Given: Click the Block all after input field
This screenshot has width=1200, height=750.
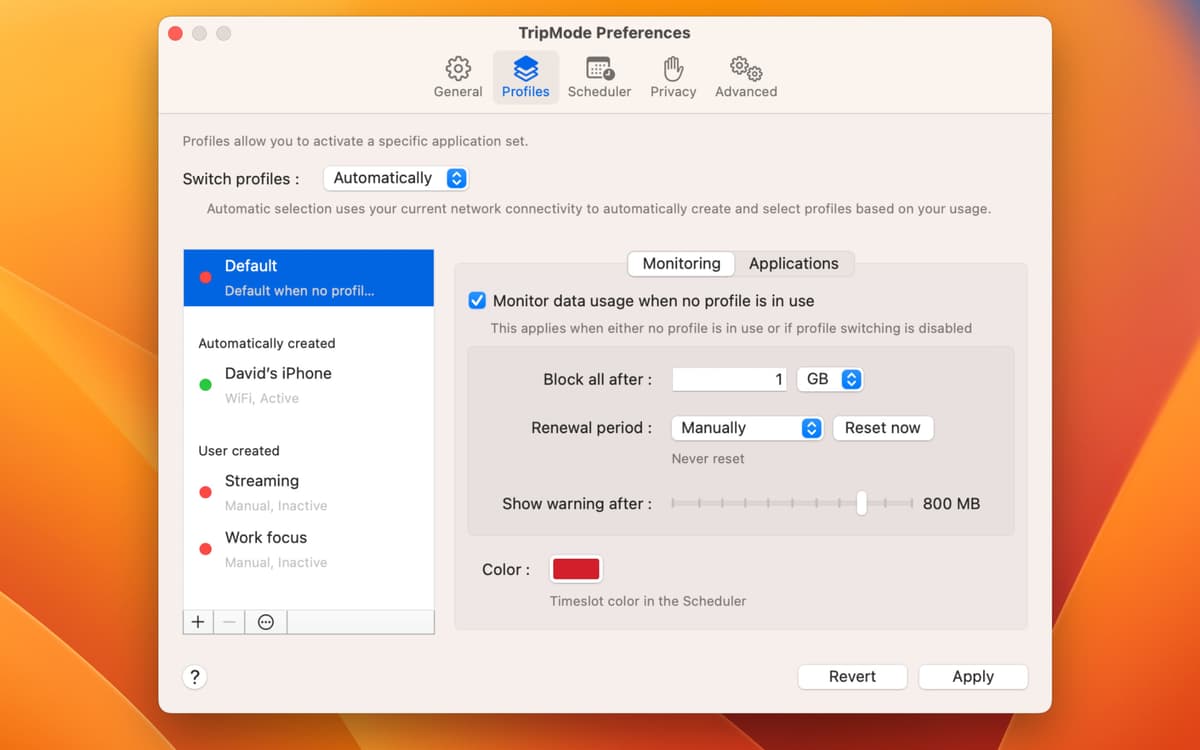Looking at the screenshot, I should pyautogui.click(x=730, y=379).
